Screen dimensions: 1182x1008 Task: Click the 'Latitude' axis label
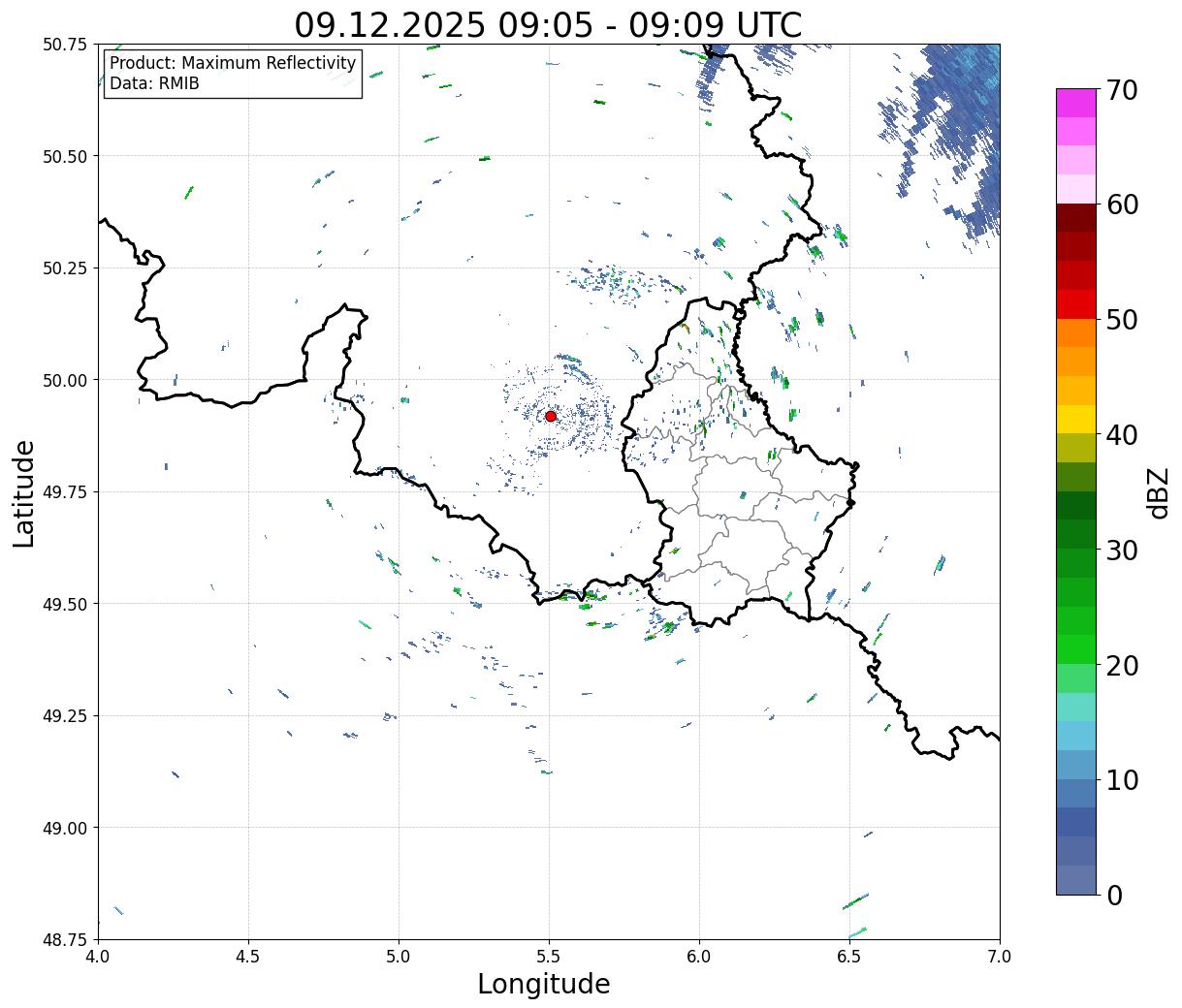24,493
